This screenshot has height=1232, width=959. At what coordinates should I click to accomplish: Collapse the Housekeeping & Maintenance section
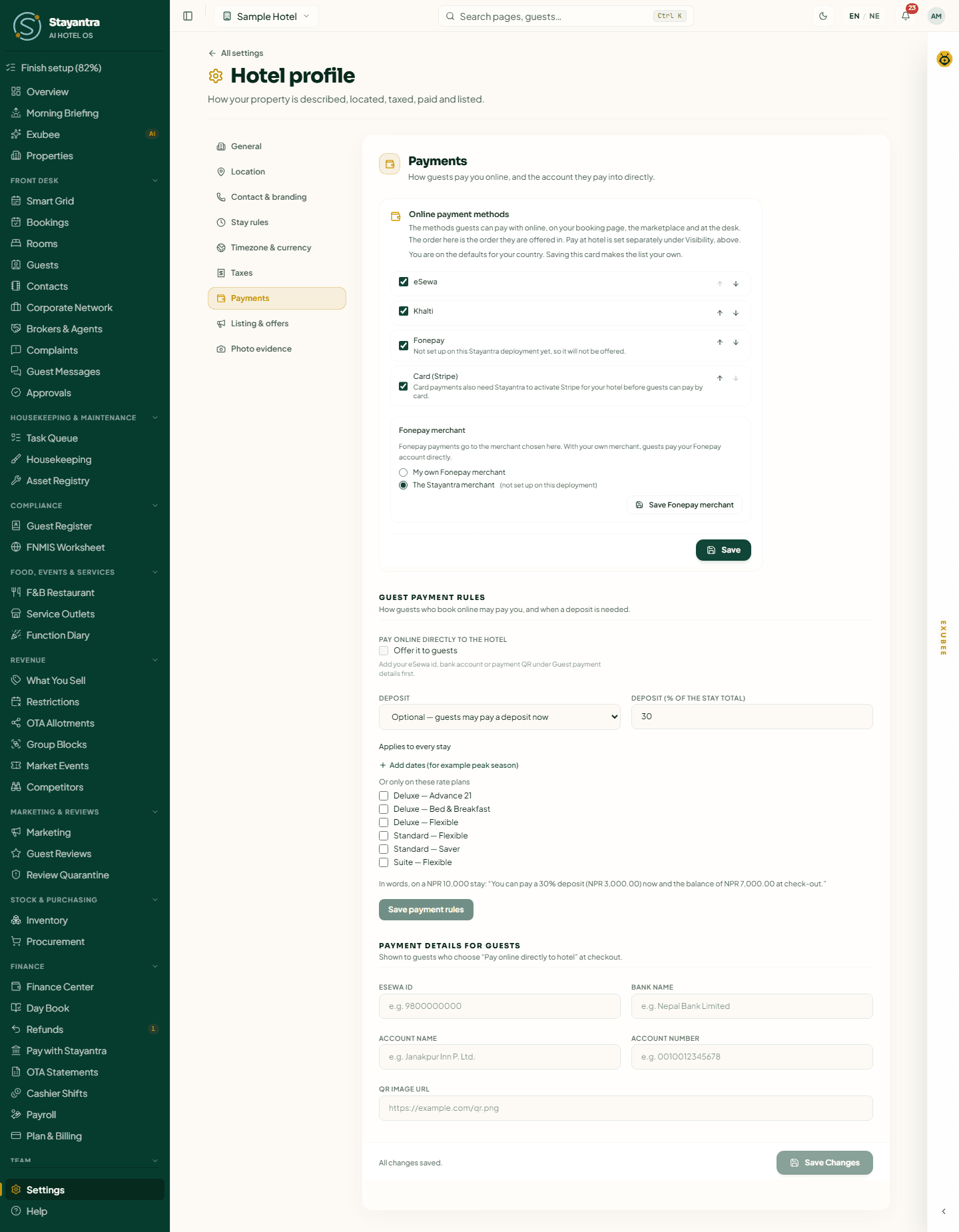(x=155, y=418)
